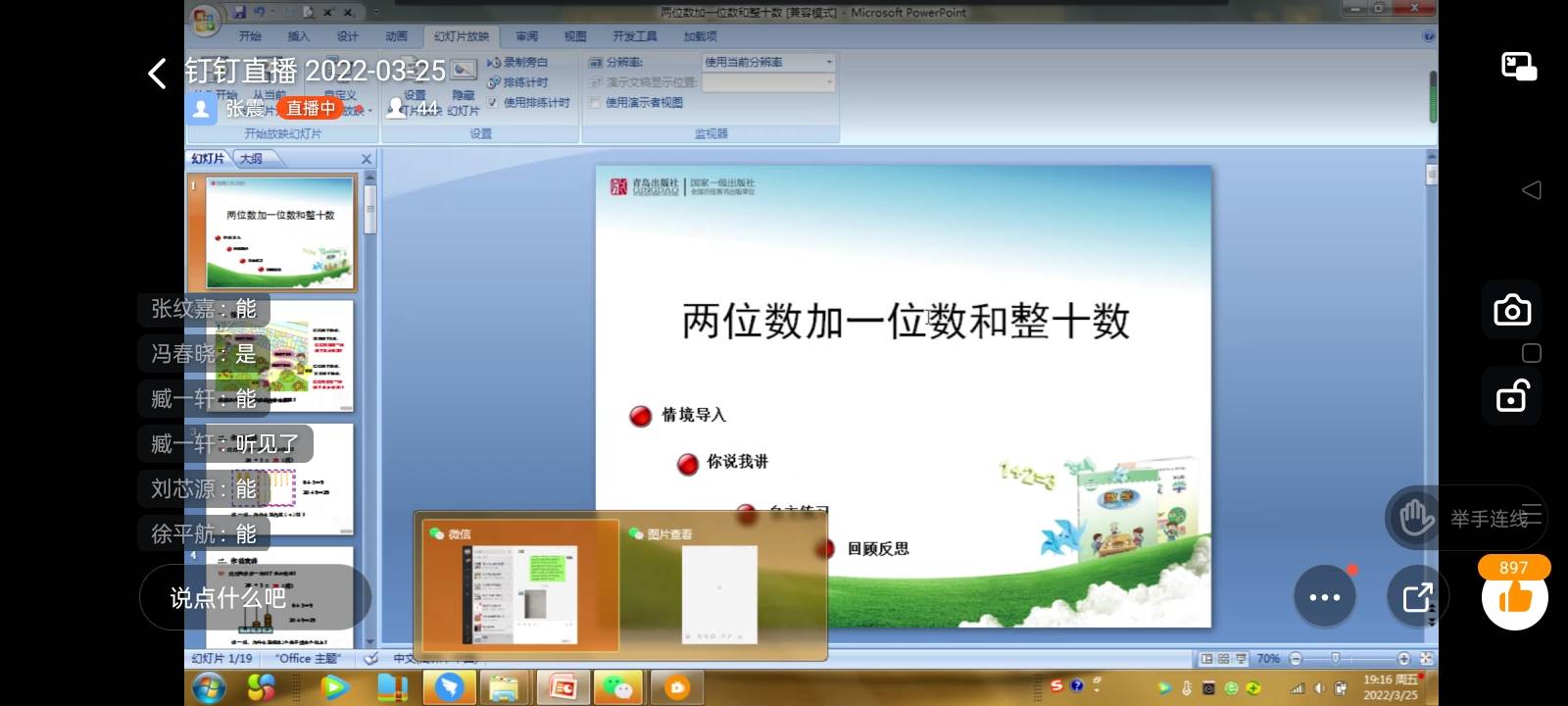Click the 70% zoom level text
This screenshot has width=1568, height=706.
[1268, 659]
